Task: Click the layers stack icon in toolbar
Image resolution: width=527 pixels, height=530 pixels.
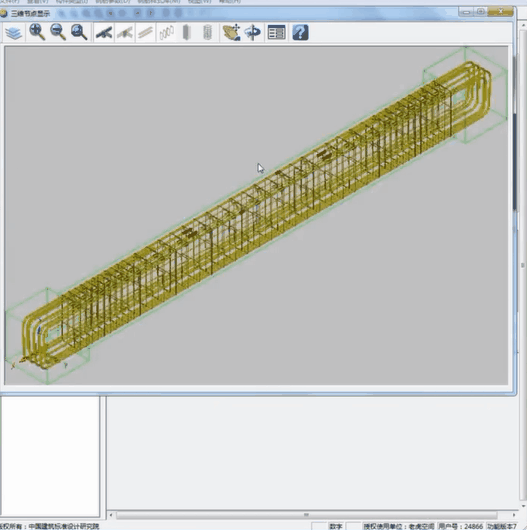Action: pos(14,33)
